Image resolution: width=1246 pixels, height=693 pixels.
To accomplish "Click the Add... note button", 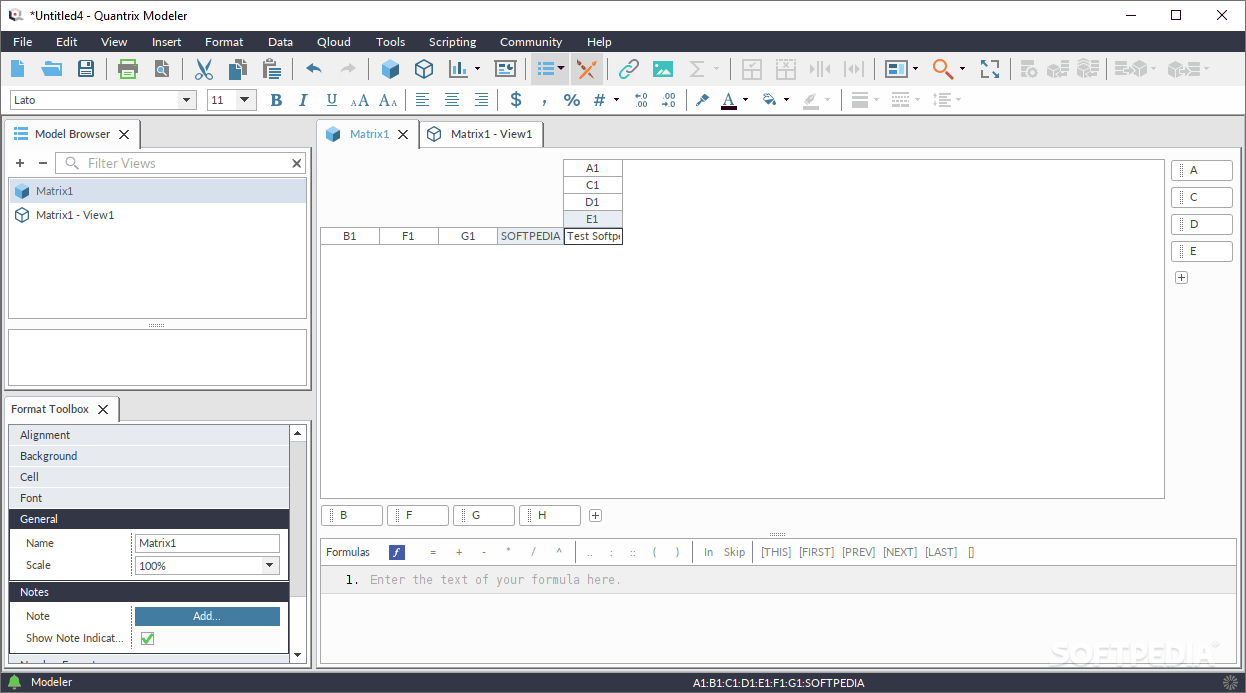I will pos(207,616).
